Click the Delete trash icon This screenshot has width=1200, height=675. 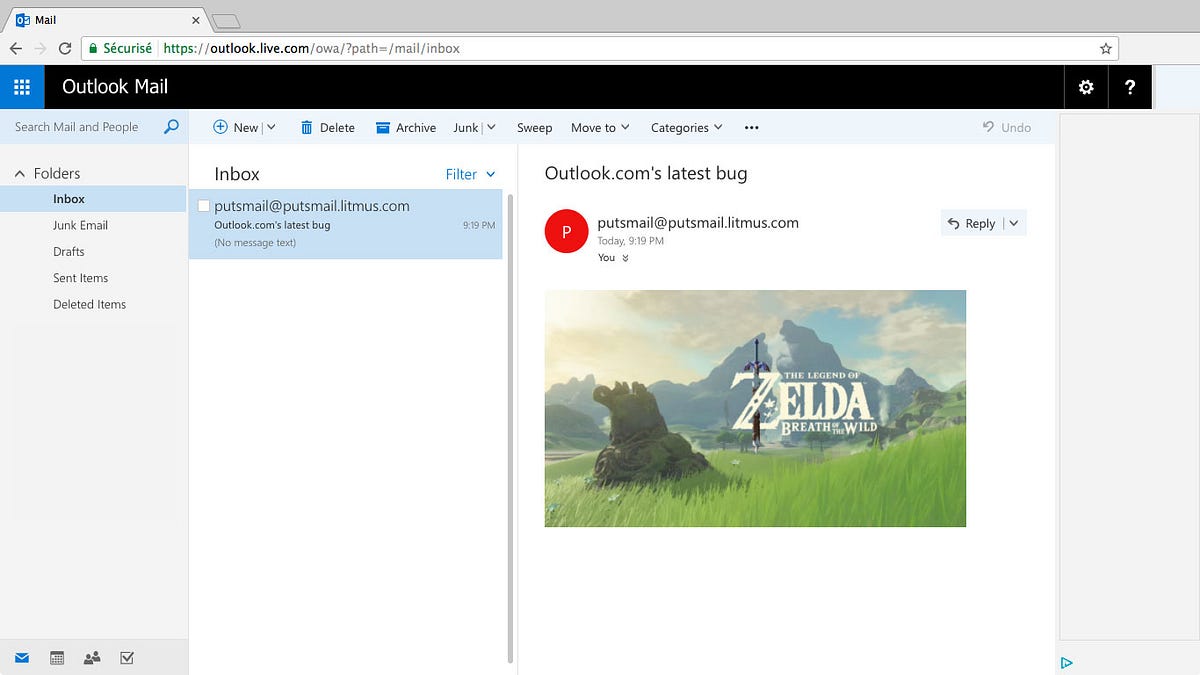pyautogui.click(x=307, y=127)
